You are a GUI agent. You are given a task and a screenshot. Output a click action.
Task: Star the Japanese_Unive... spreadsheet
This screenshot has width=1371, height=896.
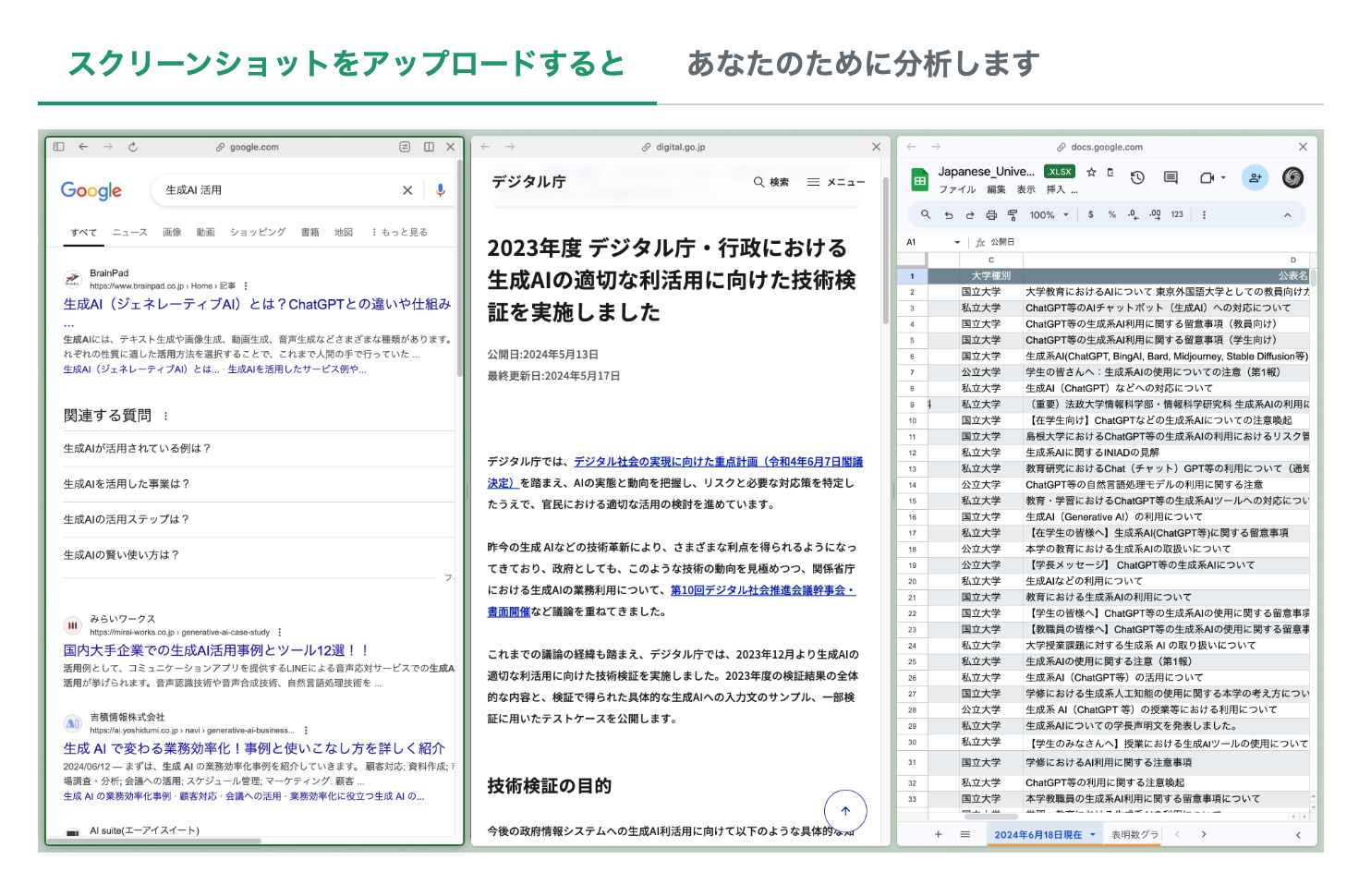1091,172
